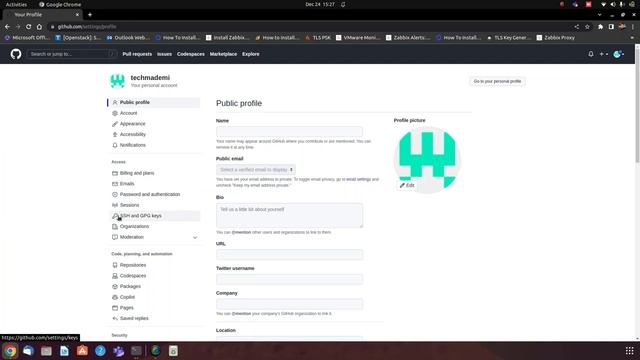Show applications grid
Image resolution: width=640 pixels, height=360 pixels.
[629, 351]
